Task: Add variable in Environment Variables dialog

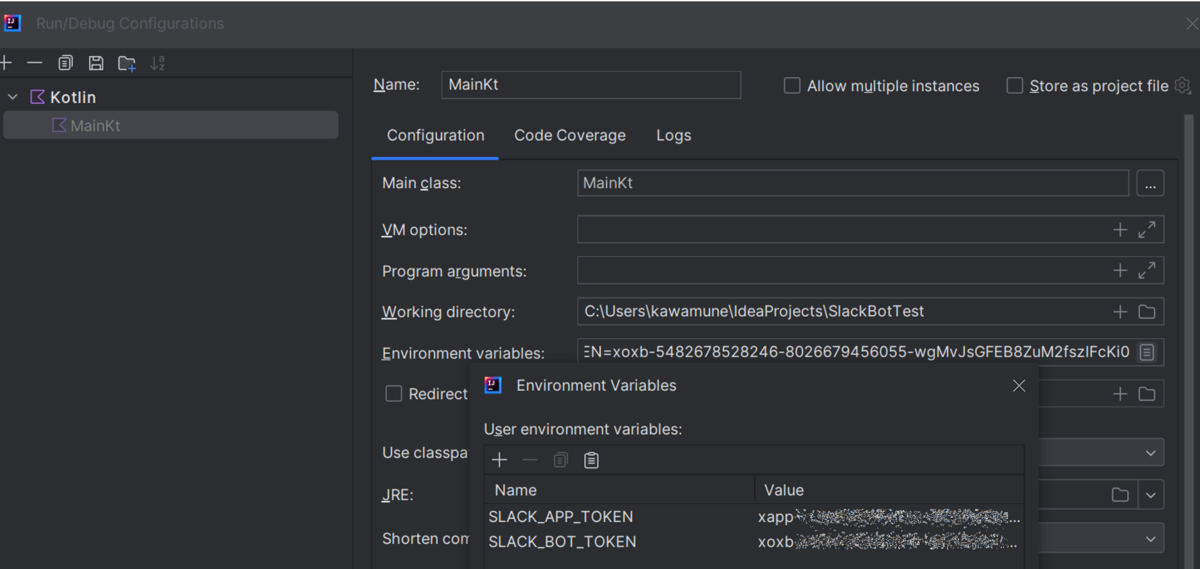Action: [x=500, y=460]
